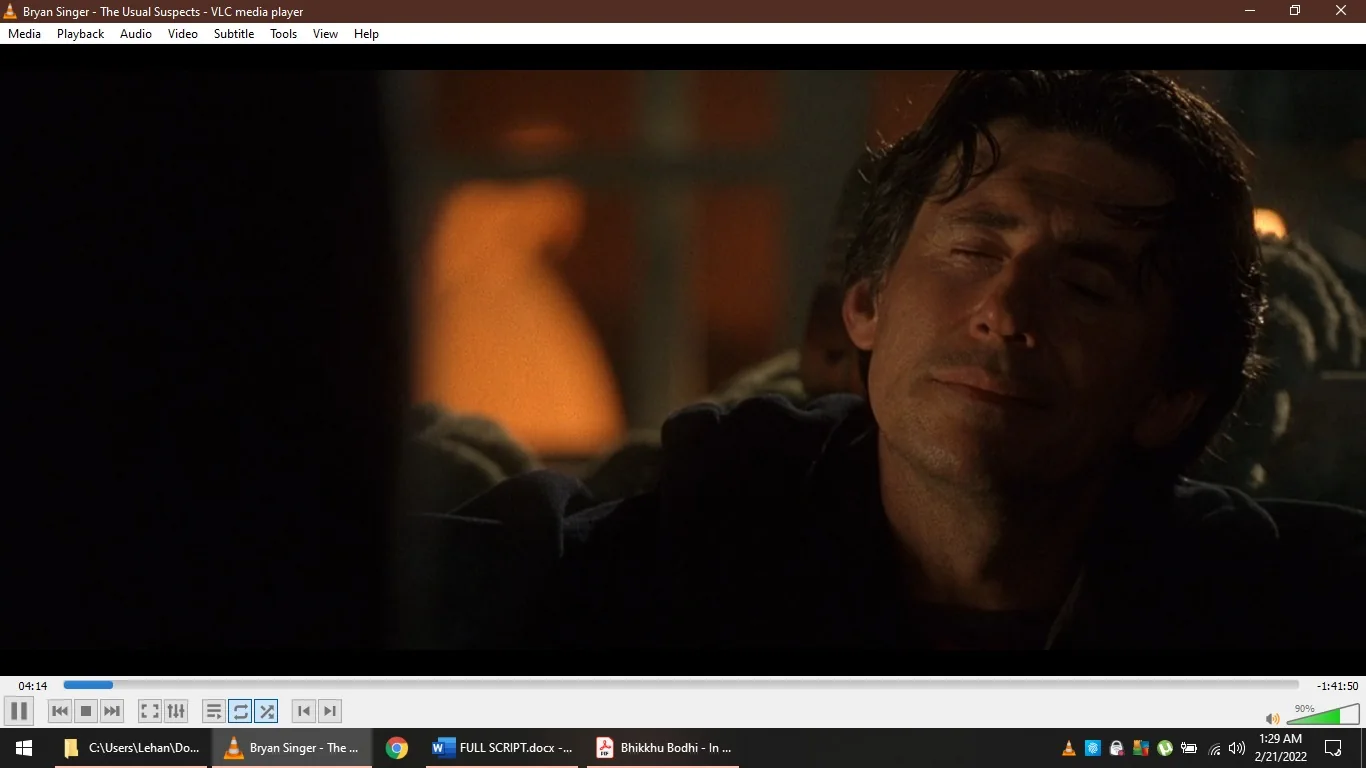The height and width of the screenshot is (768, 1366).
Task: Open the Tools menu
Action: (x=284, y=34)
